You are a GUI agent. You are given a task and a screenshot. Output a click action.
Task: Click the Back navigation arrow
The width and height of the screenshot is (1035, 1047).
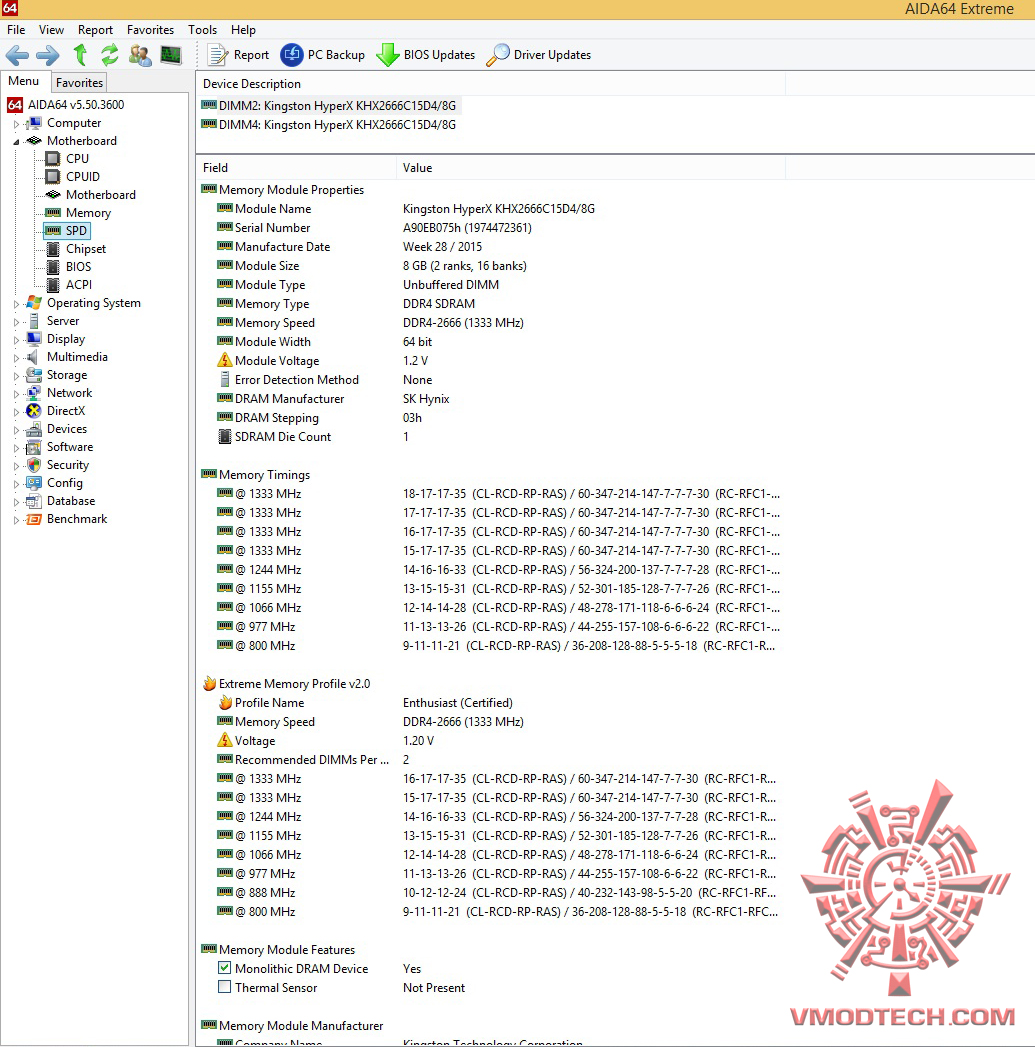click(x=17, y=55)
